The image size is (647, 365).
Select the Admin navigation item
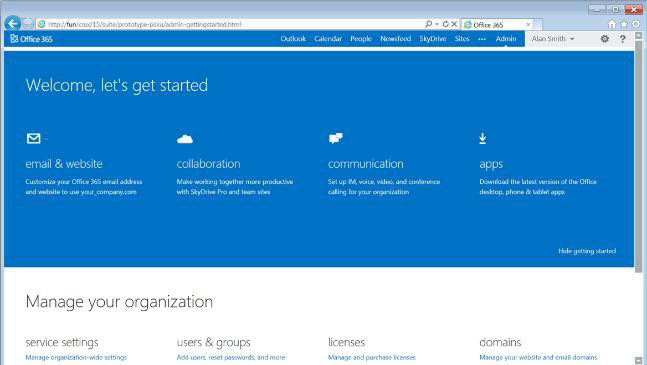(x=506, y=39)
